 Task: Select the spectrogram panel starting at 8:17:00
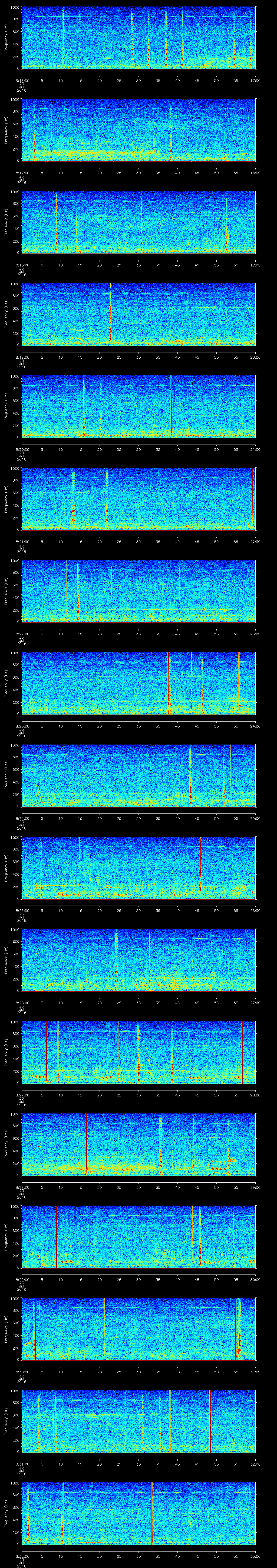point(139,130)
